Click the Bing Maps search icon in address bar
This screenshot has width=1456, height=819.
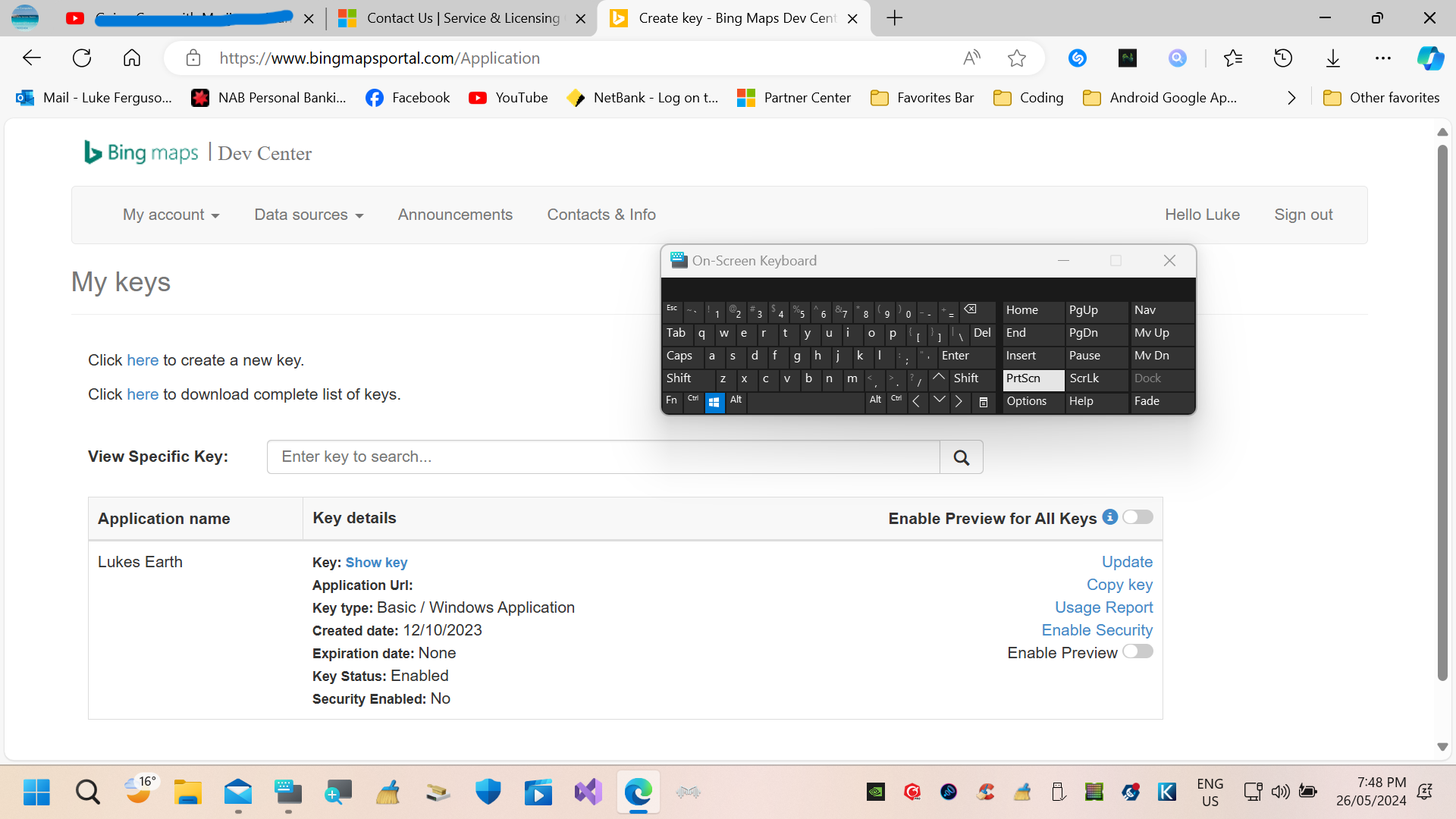[1177, 58]
